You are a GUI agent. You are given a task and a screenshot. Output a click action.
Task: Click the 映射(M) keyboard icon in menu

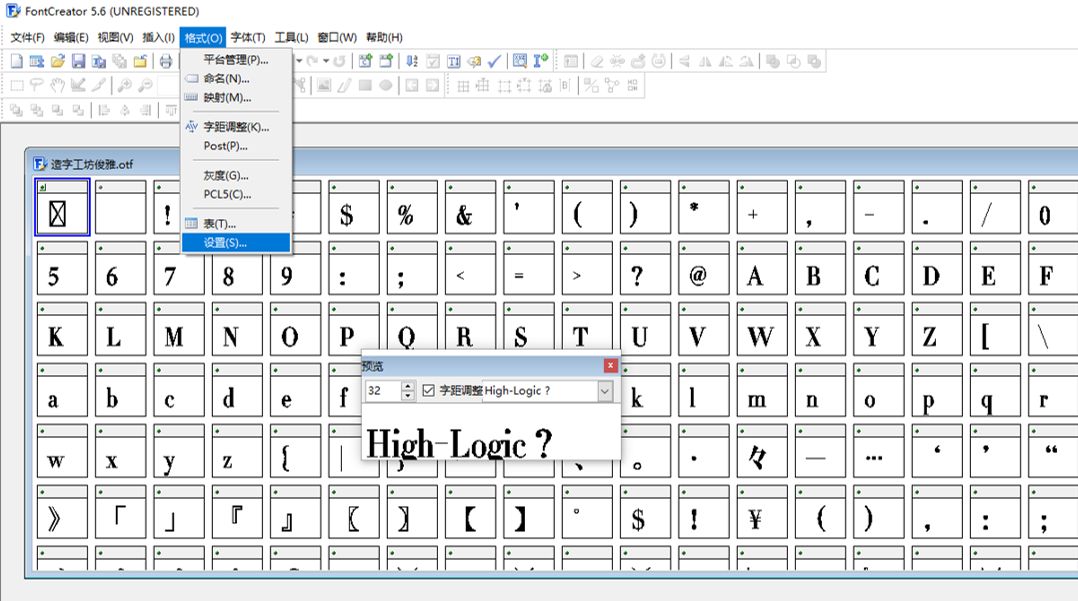(x=191, y=97)
